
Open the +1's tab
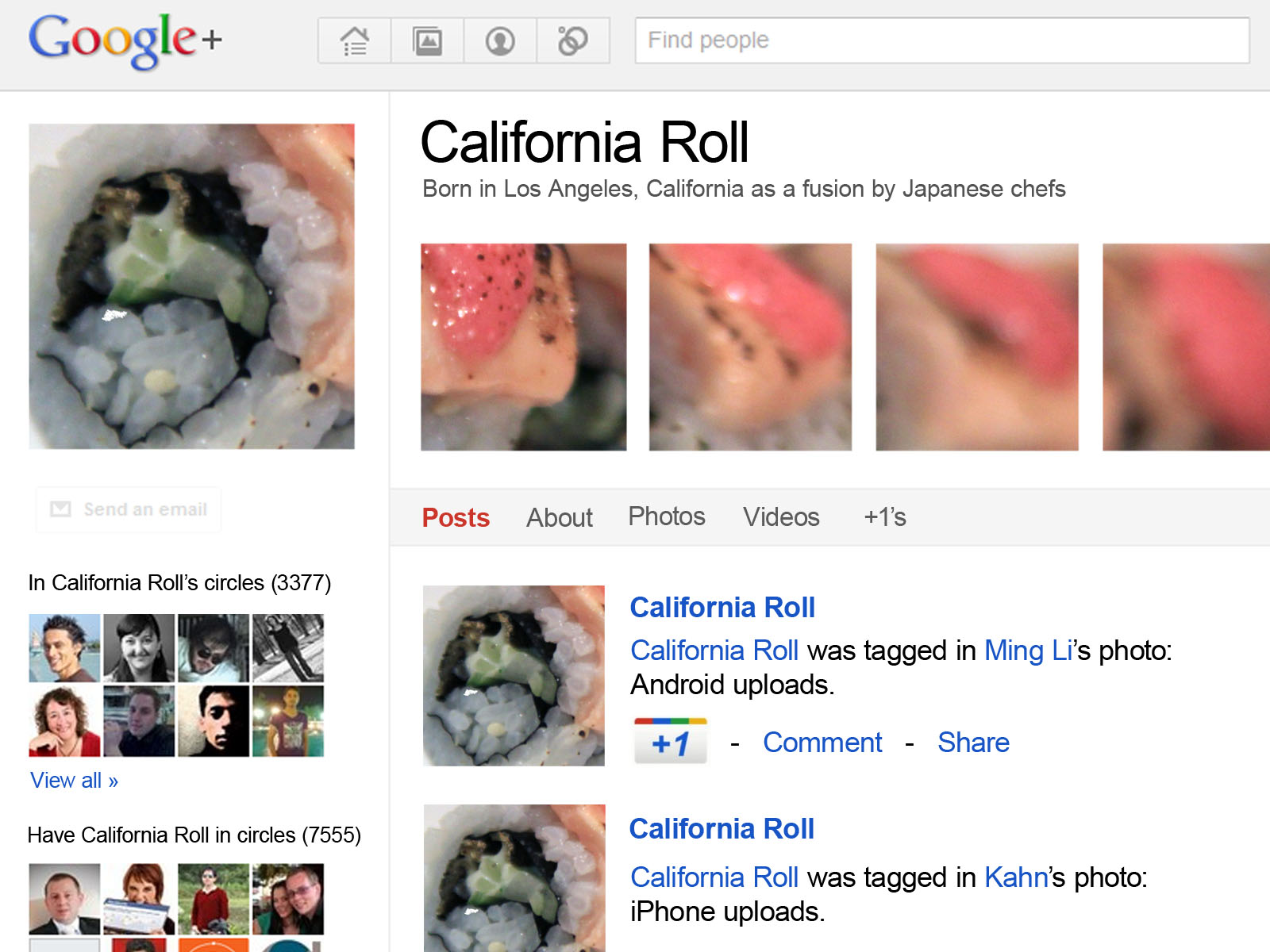(884, 517)
